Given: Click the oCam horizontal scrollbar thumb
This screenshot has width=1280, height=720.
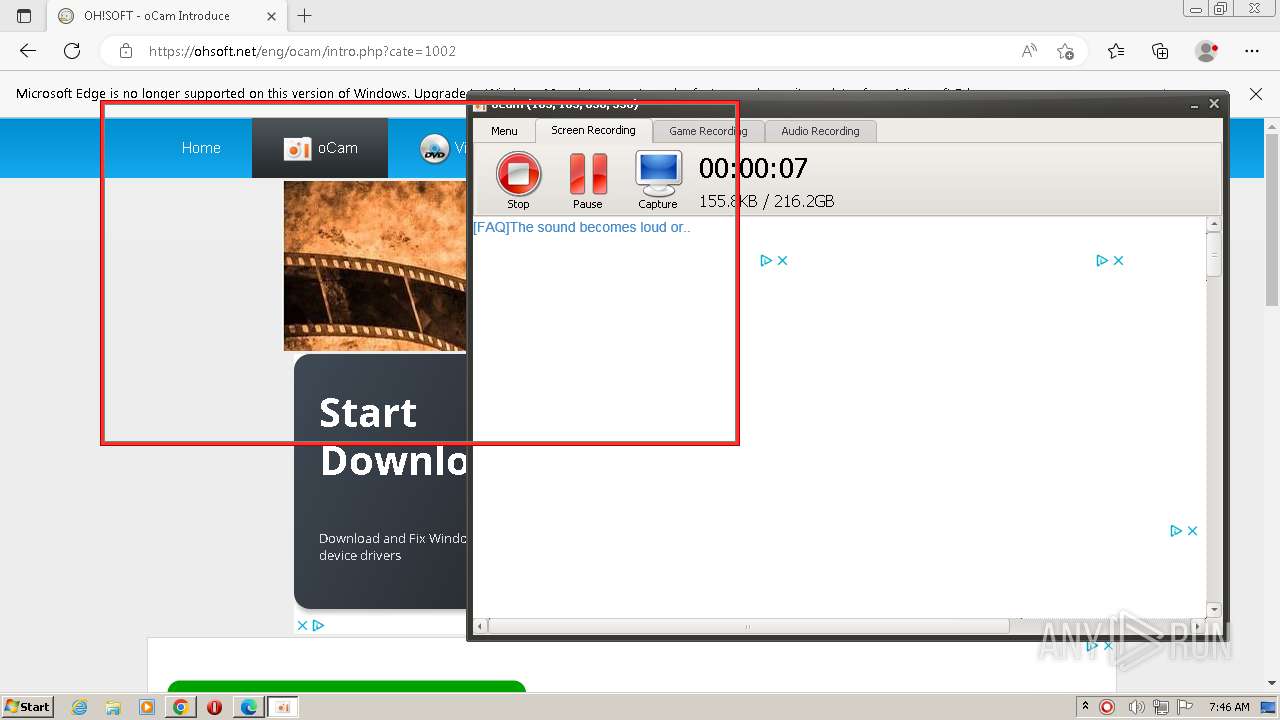Looking at the screenshot, I should tap(748, 626).
